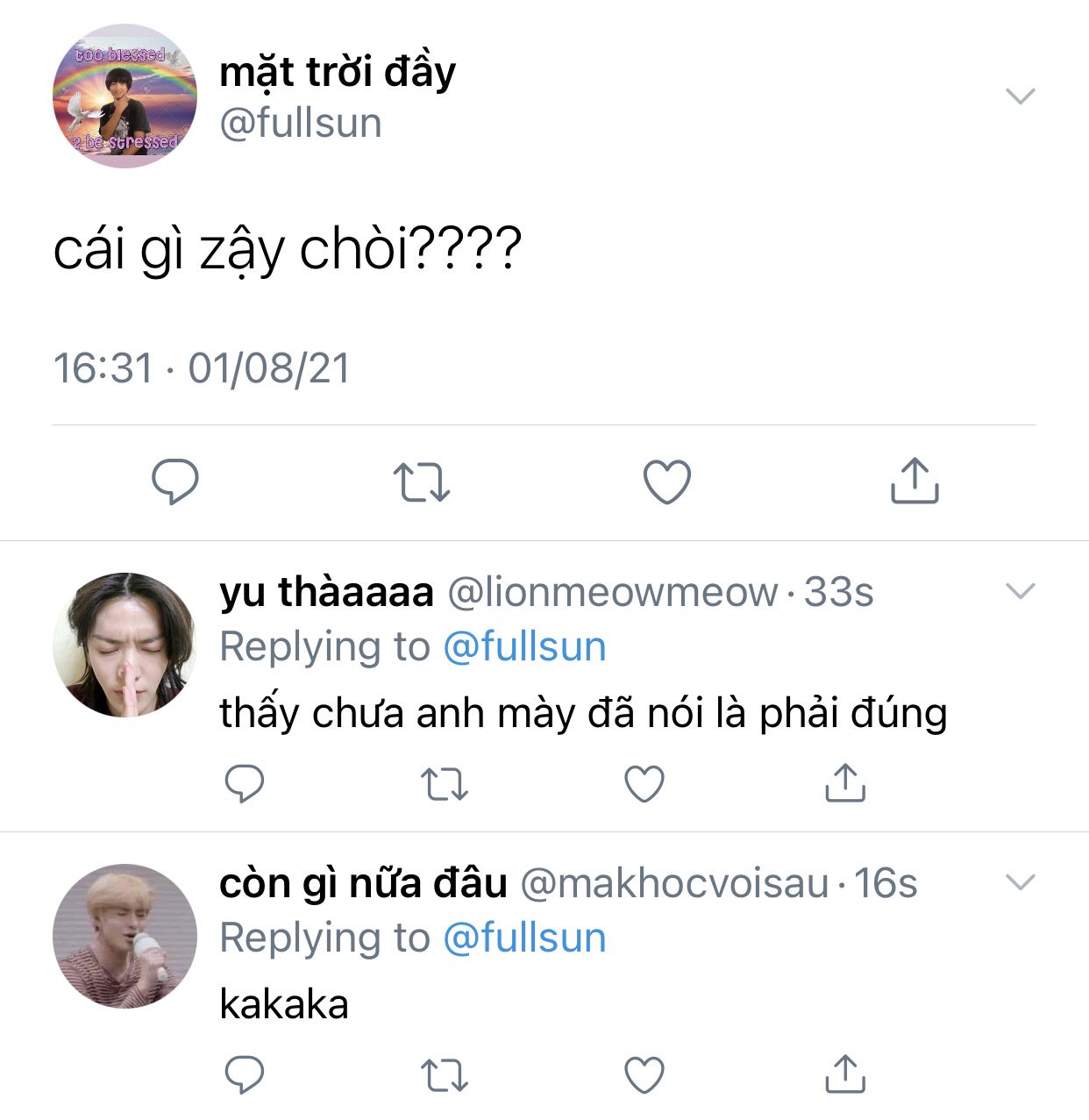Reply to the 'kakaka' comment
This screenshot has height=1120, width=1089.
coord(245,1074)
